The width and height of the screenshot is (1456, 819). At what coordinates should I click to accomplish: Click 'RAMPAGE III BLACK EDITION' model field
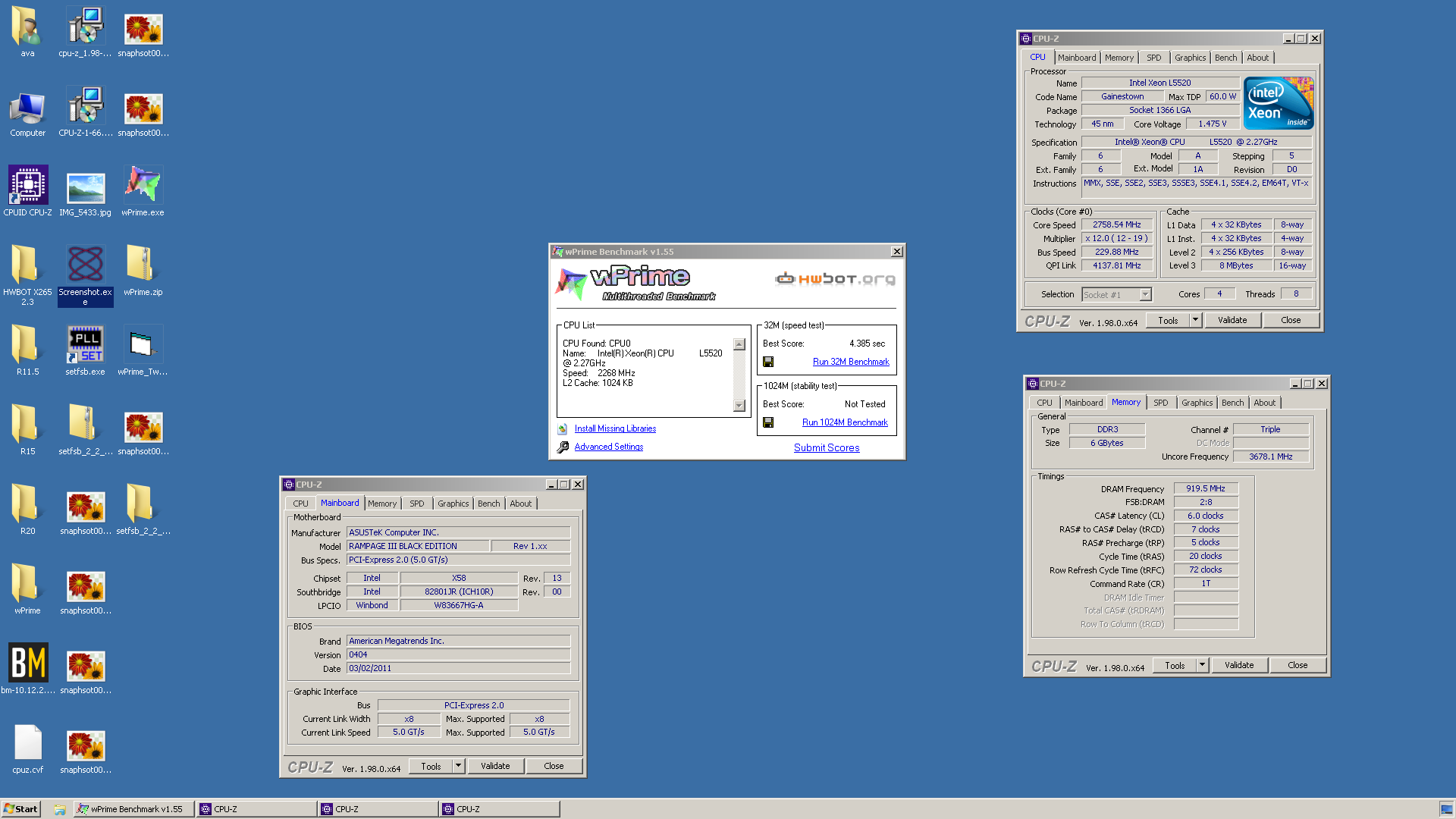[417, 546]
